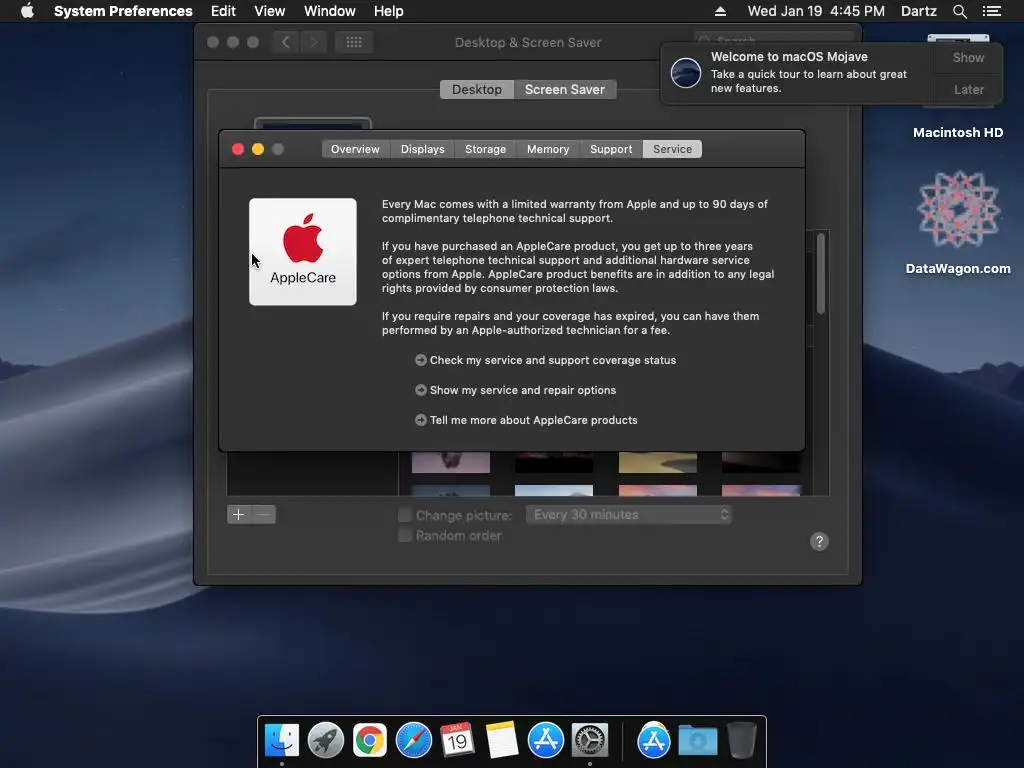1024x768 pixels.
Task: Switch to the Overview tab
Action: [x=355, y=149]
